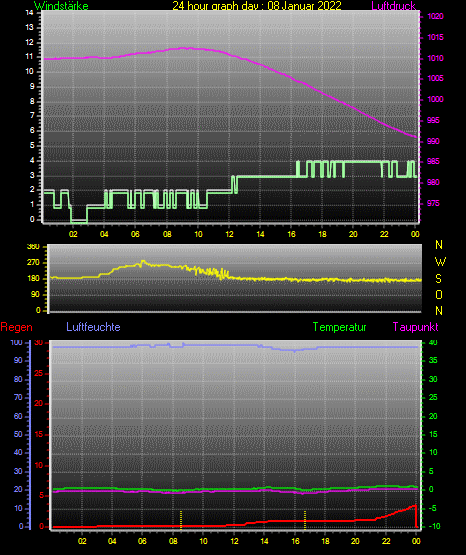Click the W compass direction label
The image size is (466, 555).
(440, 262)
